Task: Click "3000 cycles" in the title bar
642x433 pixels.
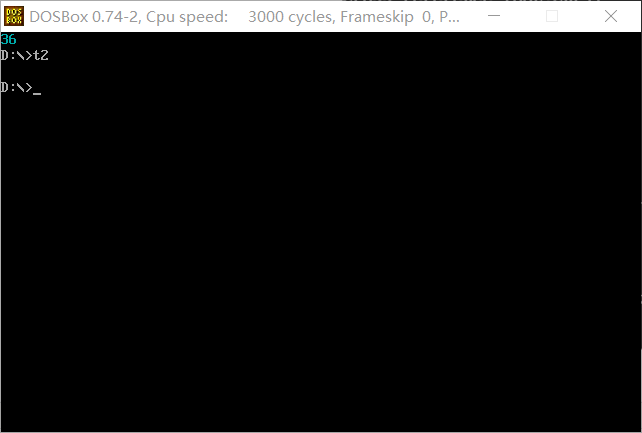Action: 292,17
